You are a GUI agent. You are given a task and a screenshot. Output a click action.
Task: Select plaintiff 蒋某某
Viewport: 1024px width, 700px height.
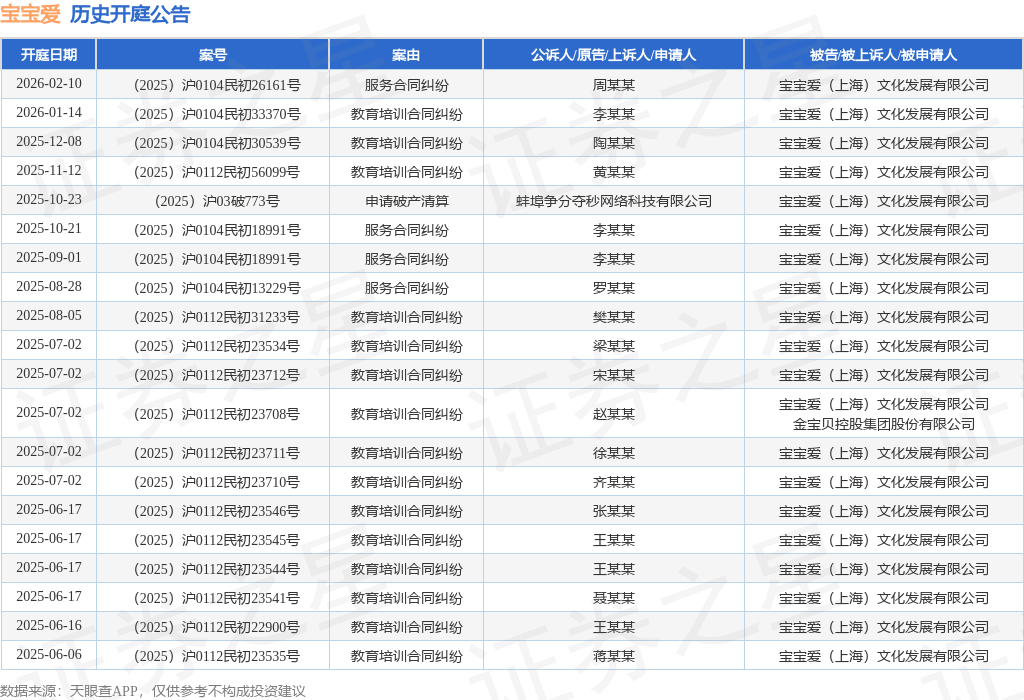click(x=614, y=656)
